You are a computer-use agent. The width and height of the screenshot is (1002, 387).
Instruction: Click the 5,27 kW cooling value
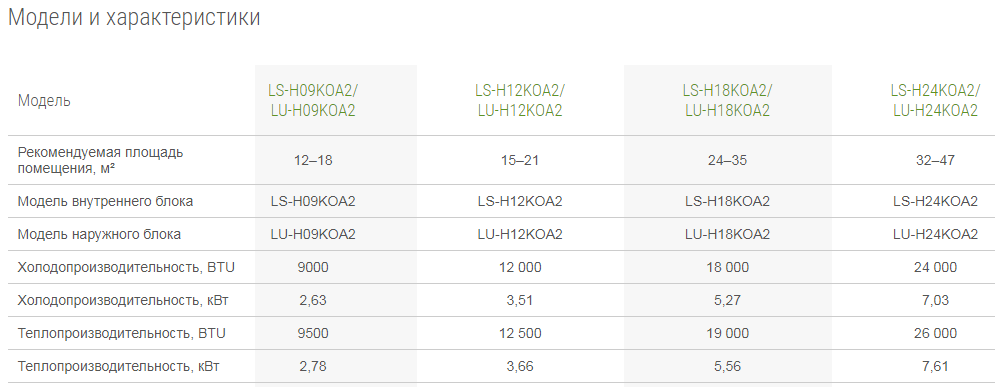click(727, 300)
